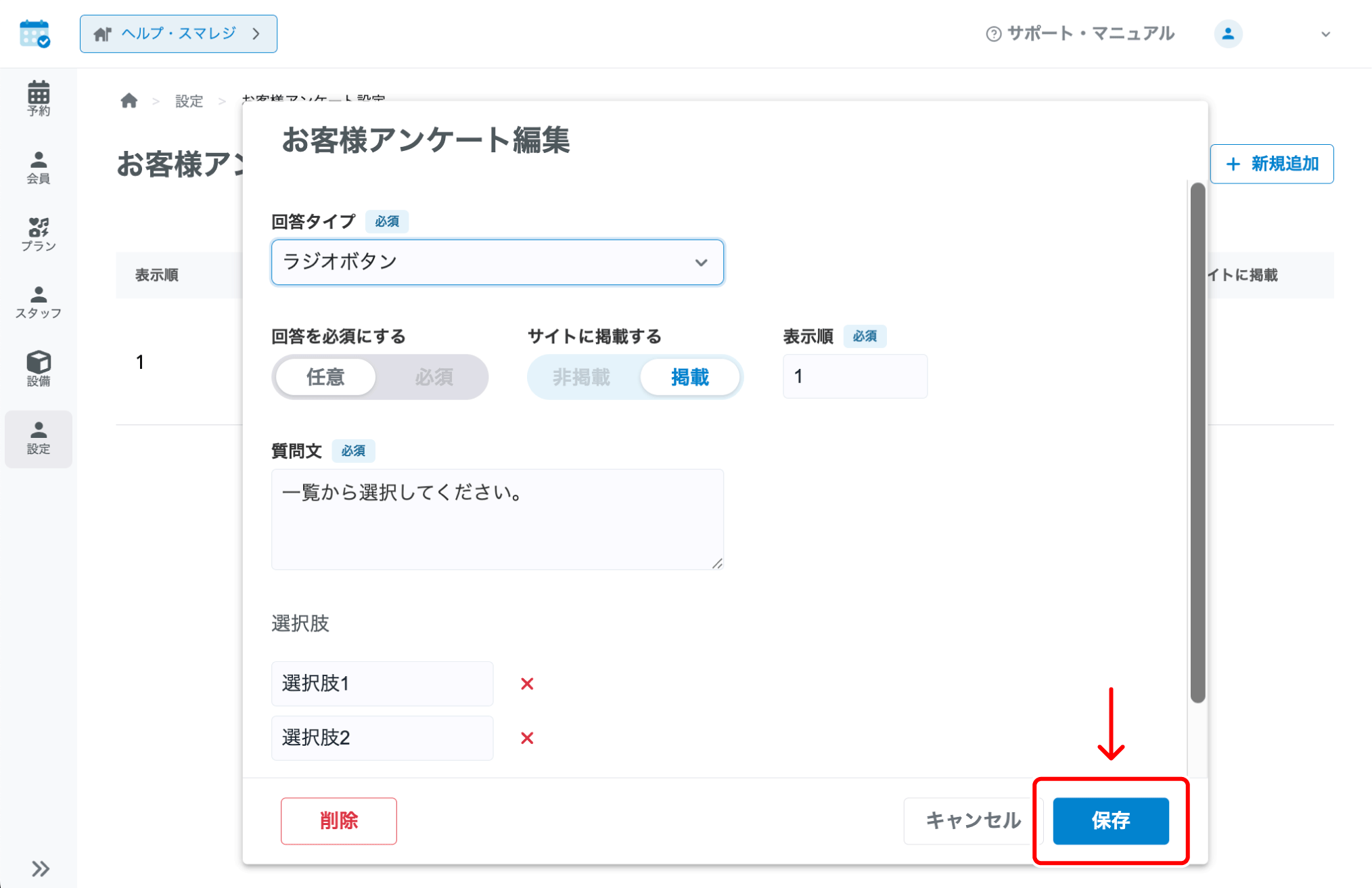Click the red 削除 delete button

[338, 820]
